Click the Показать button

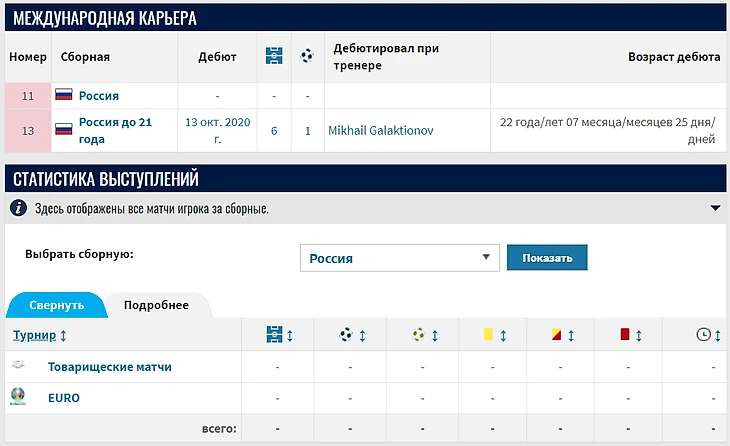547,257
